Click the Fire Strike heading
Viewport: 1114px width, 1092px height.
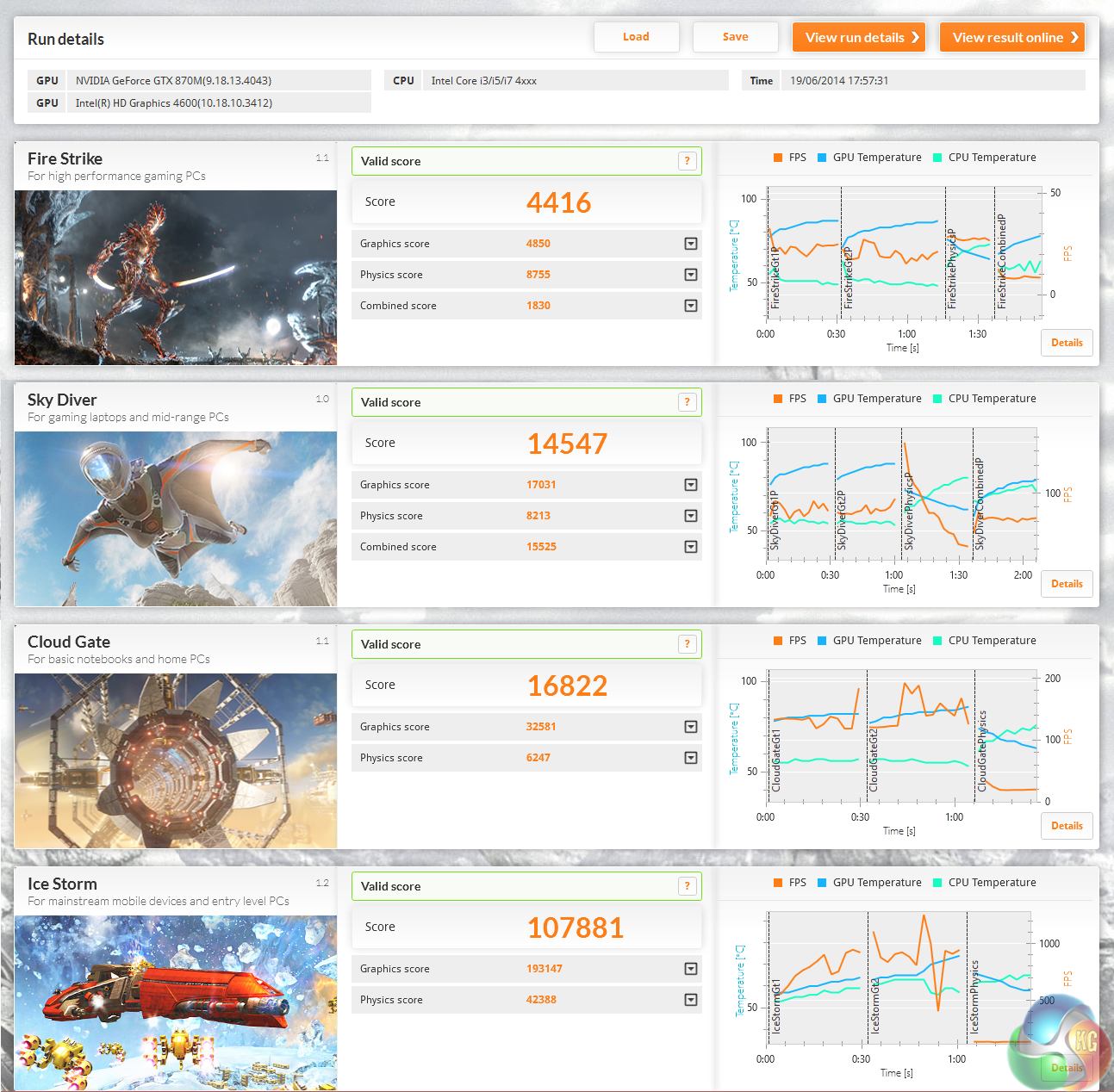[65, 158]
